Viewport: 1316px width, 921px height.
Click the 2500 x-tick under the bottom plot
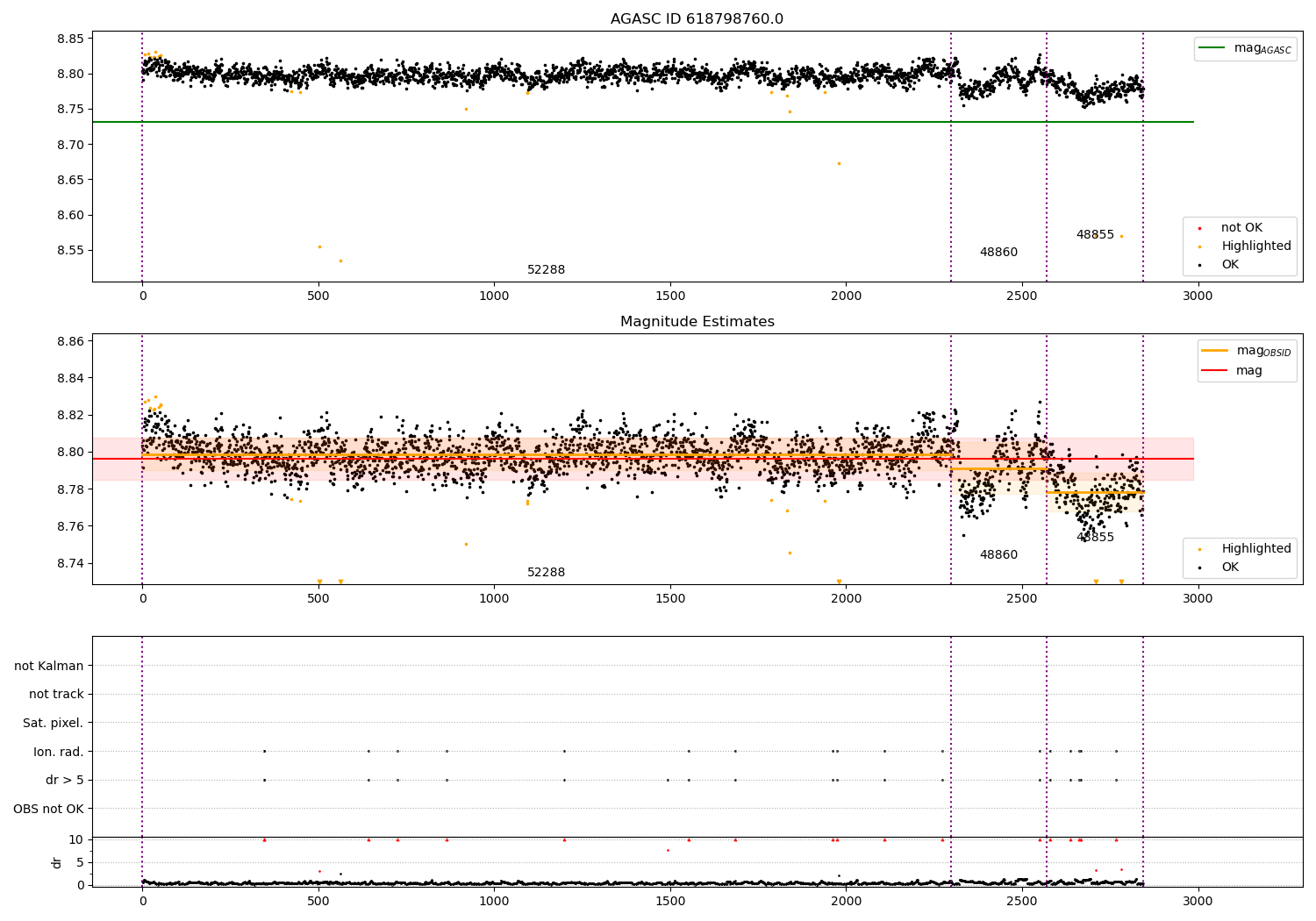pyautogui.click(x=1022, y=901)
